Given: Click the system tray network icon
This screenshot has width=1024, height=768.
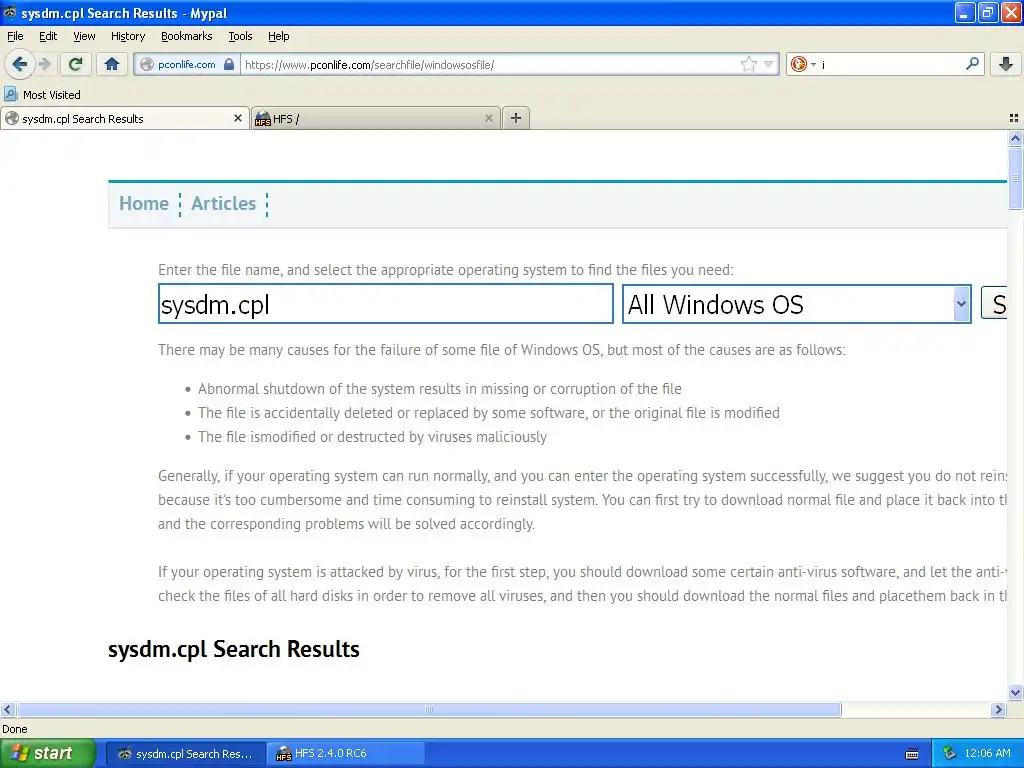Looking at the screenshot, I should (949, 754).
